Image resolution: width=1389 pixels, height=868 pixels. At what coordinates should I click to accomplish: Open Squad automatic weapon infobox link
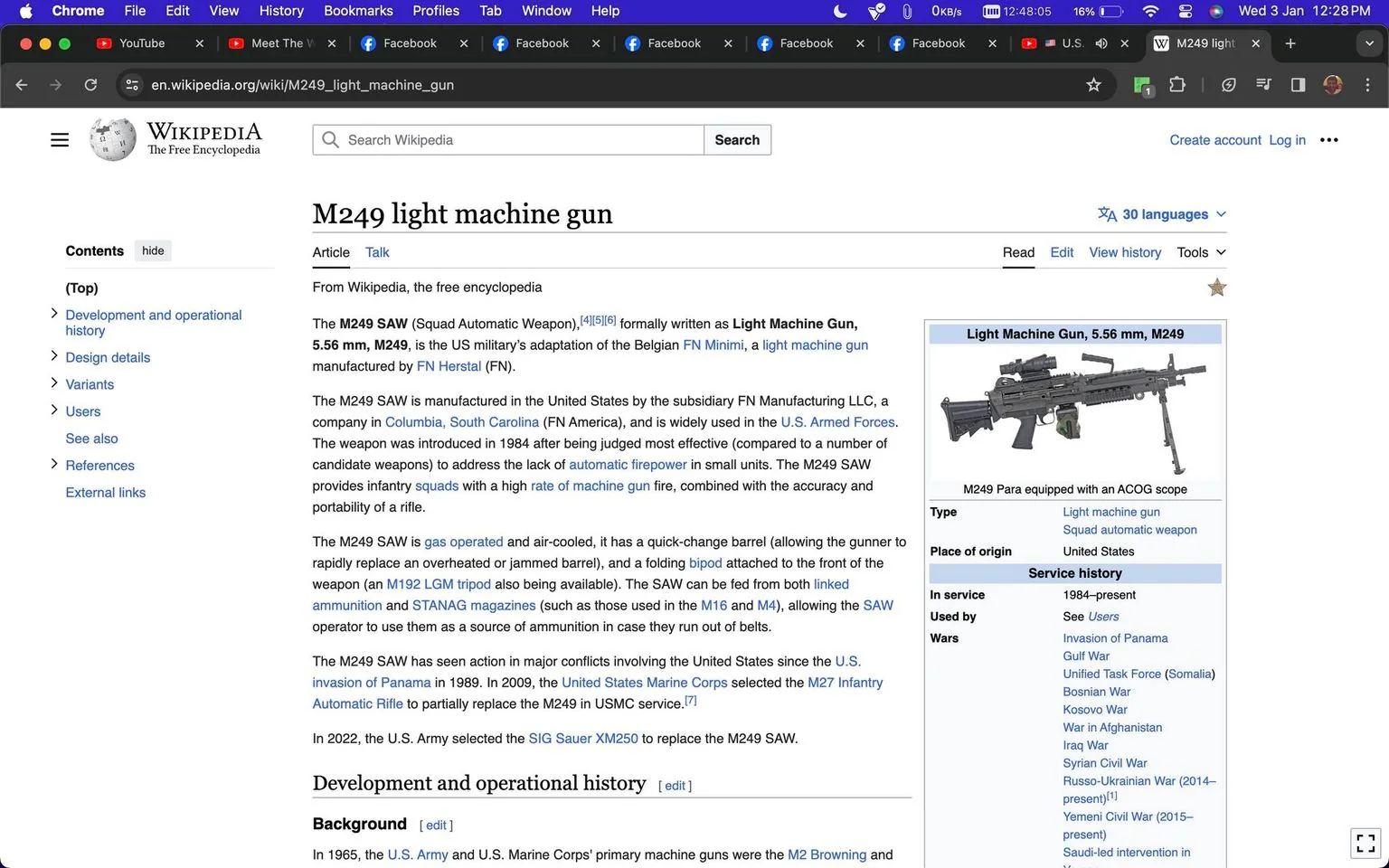point(1129,530)
